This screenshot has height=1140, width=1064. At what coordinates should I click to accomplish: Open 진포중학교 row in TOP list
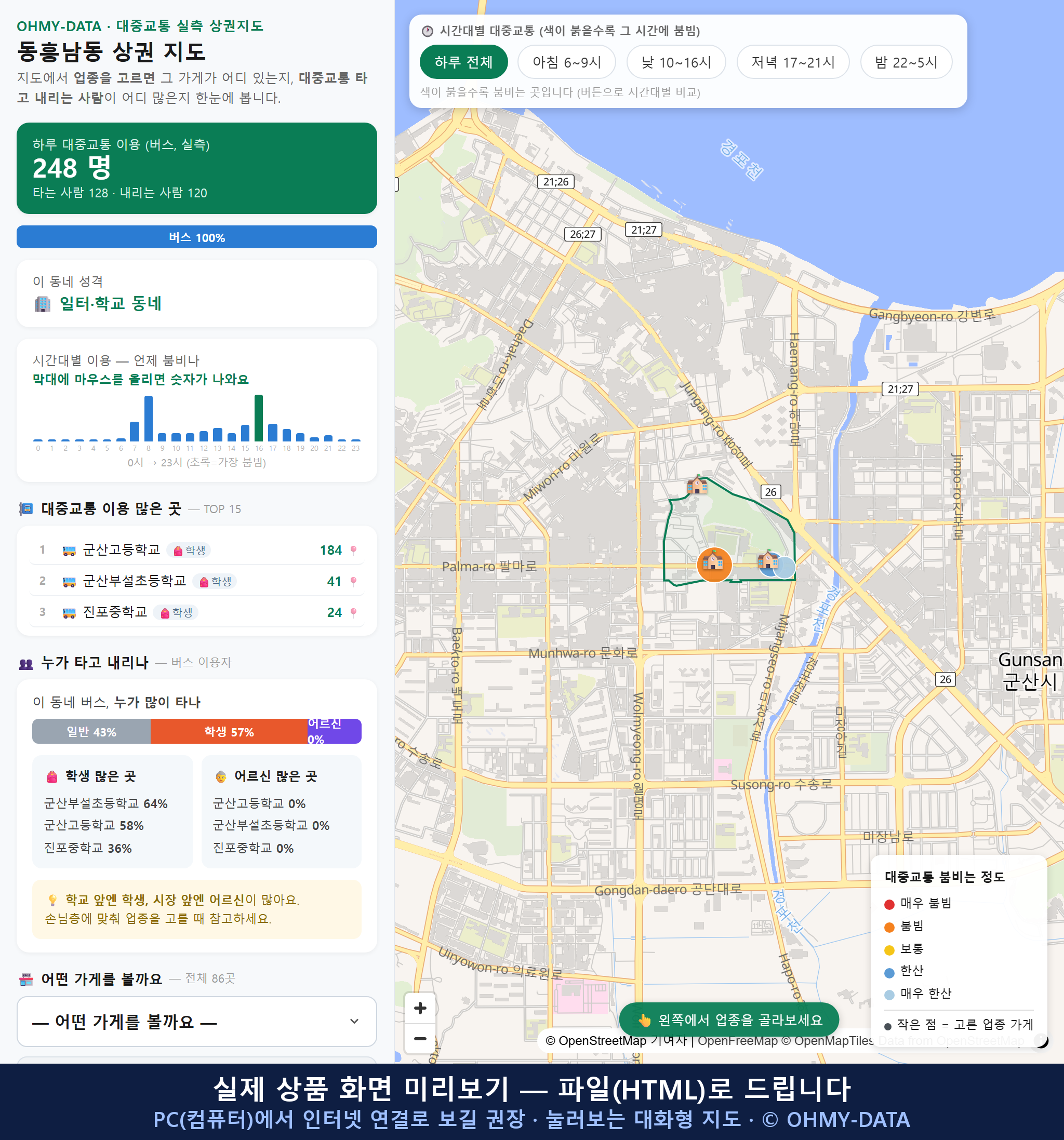click(197, 612)
